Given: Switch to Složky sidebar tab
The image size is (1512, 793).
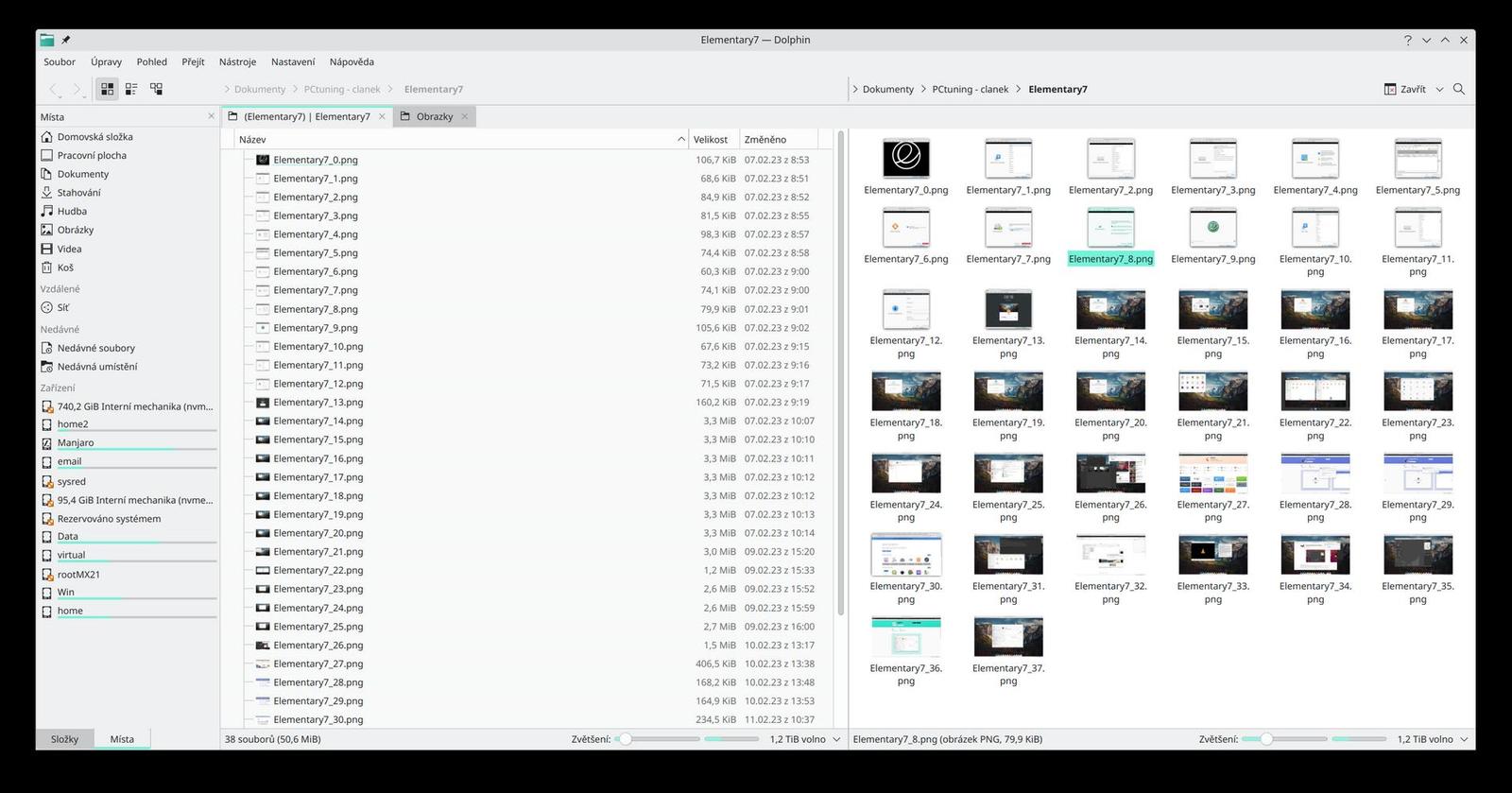Looking at the screenshot, I should [64, 739].
